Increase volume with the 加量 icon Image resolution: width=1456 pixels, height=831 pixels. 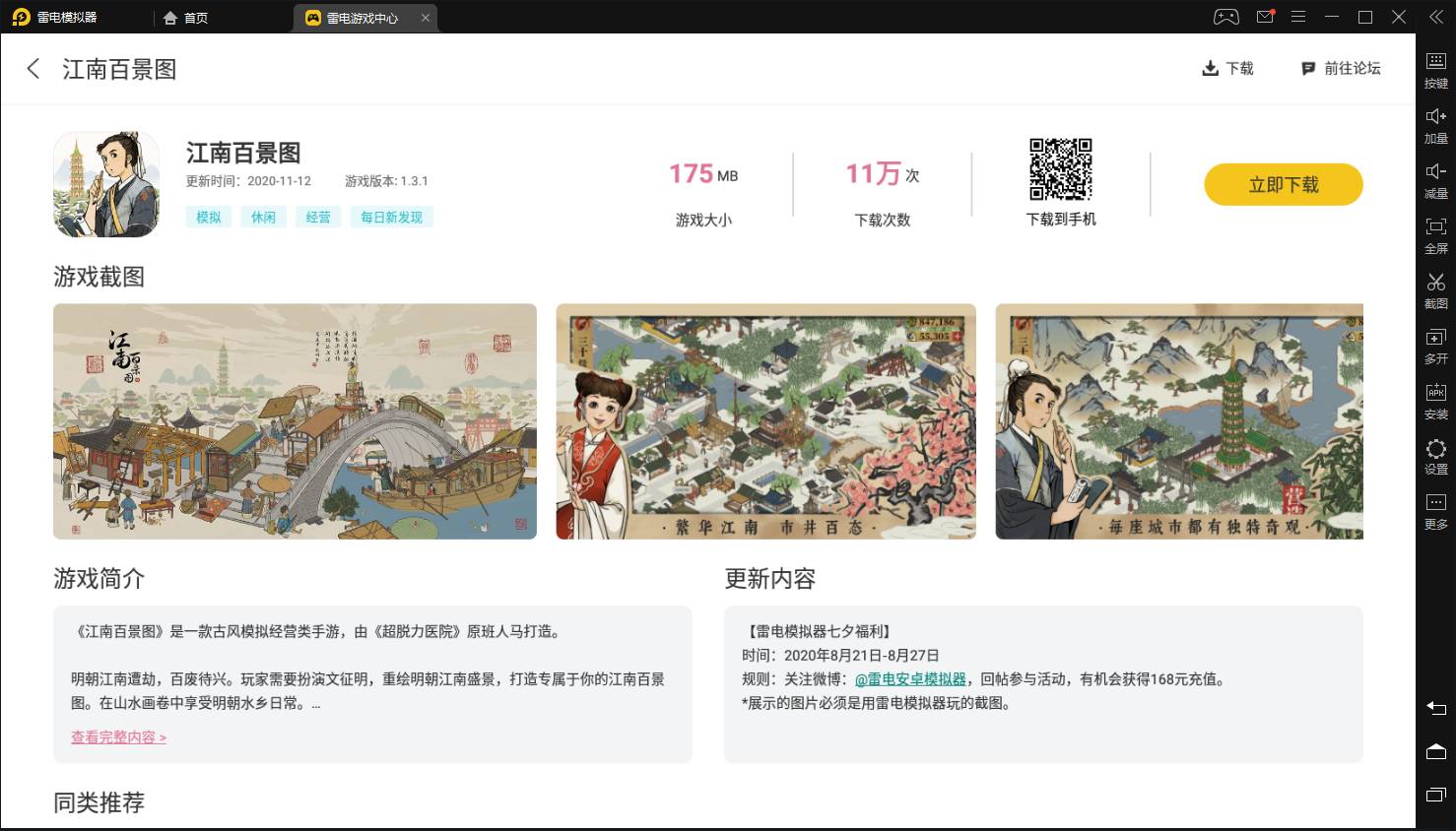1435,124
